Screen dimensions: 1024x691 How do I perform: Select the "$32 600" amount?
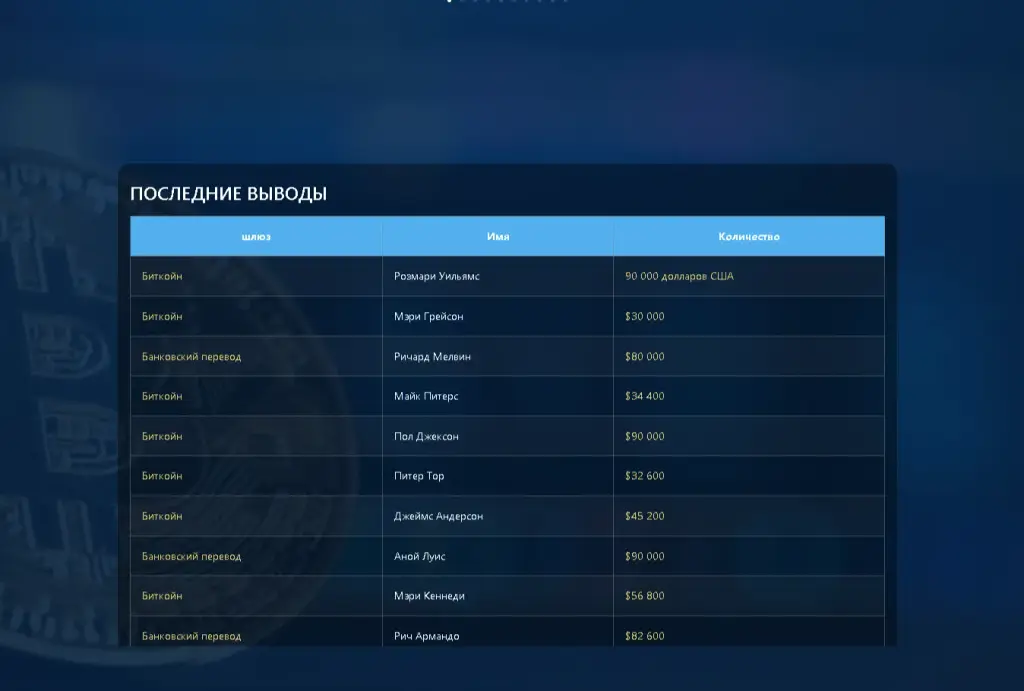(x=645, y=476)
